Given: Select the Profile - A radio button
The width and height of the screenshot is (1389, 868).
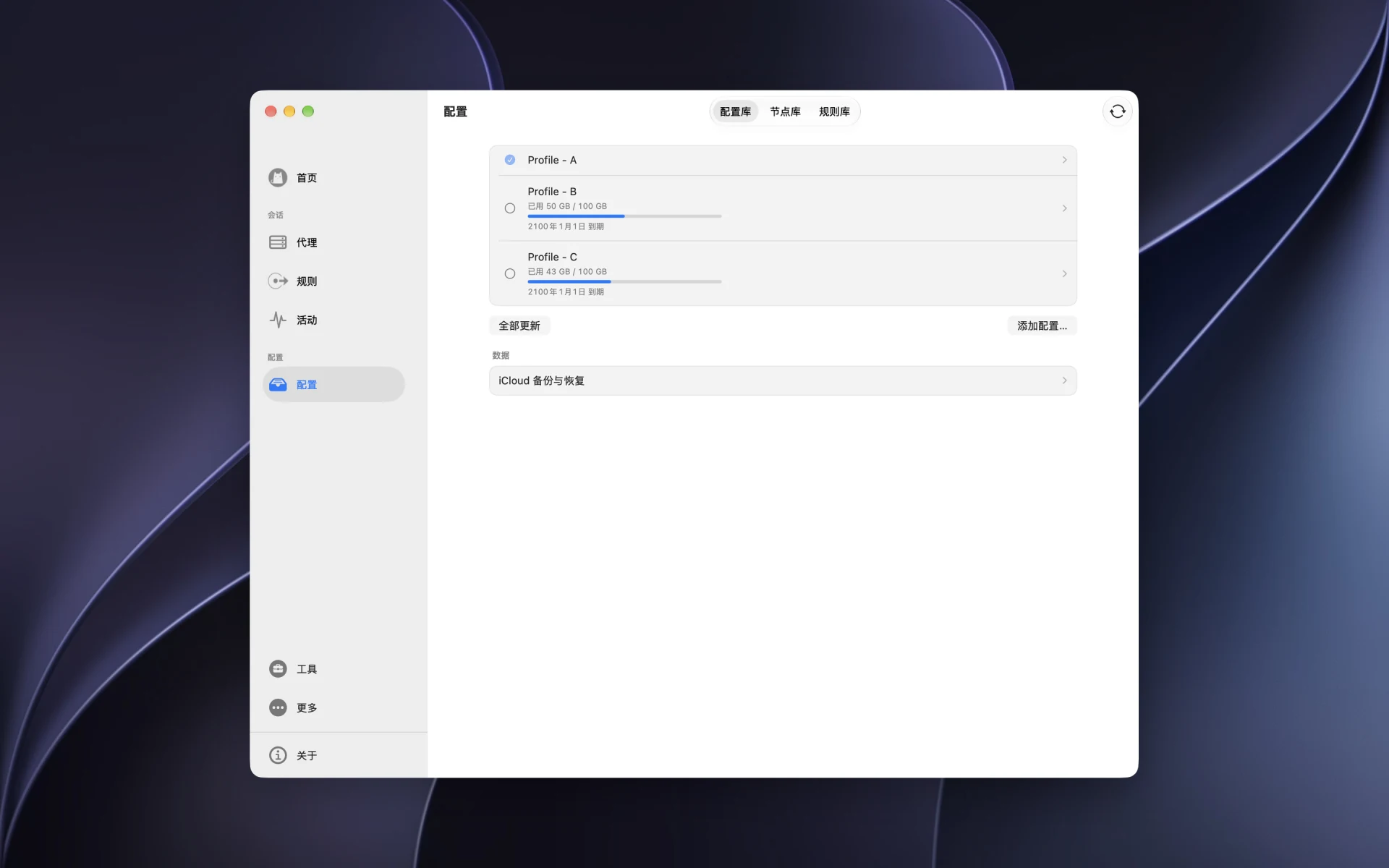Looking at the screenshot, I should 510,160.
